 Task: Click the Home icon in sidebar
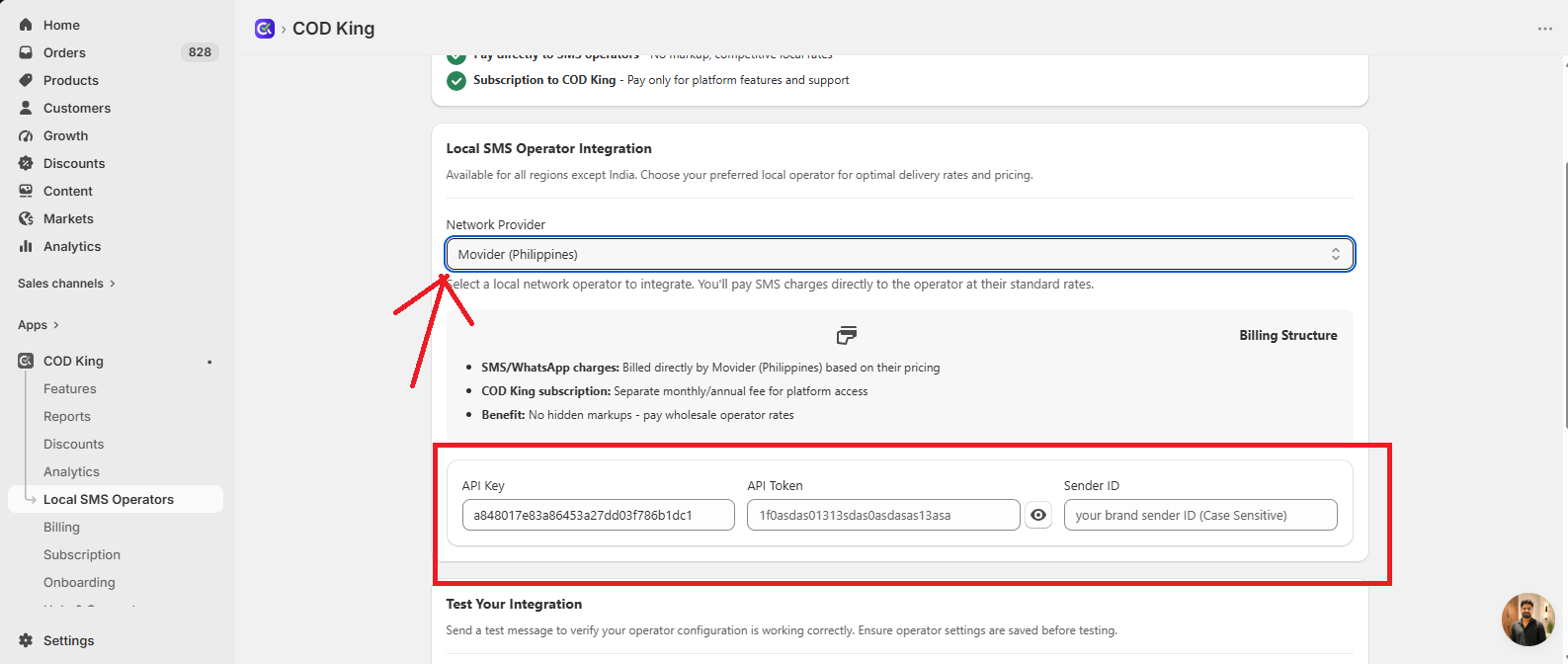(x=26, y=25)
